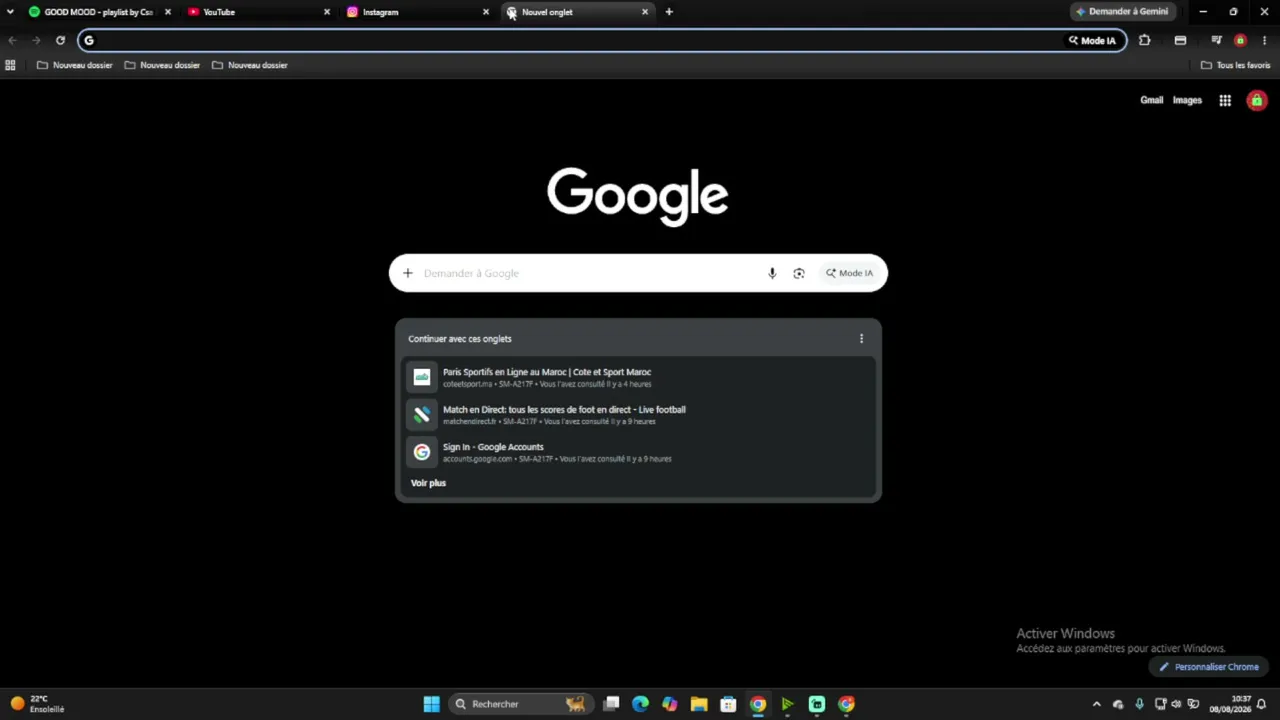Viewport: 1280px width, 720px height.
Task: Close the GOOD MOOD playlist tab
Action: [168, 12]
